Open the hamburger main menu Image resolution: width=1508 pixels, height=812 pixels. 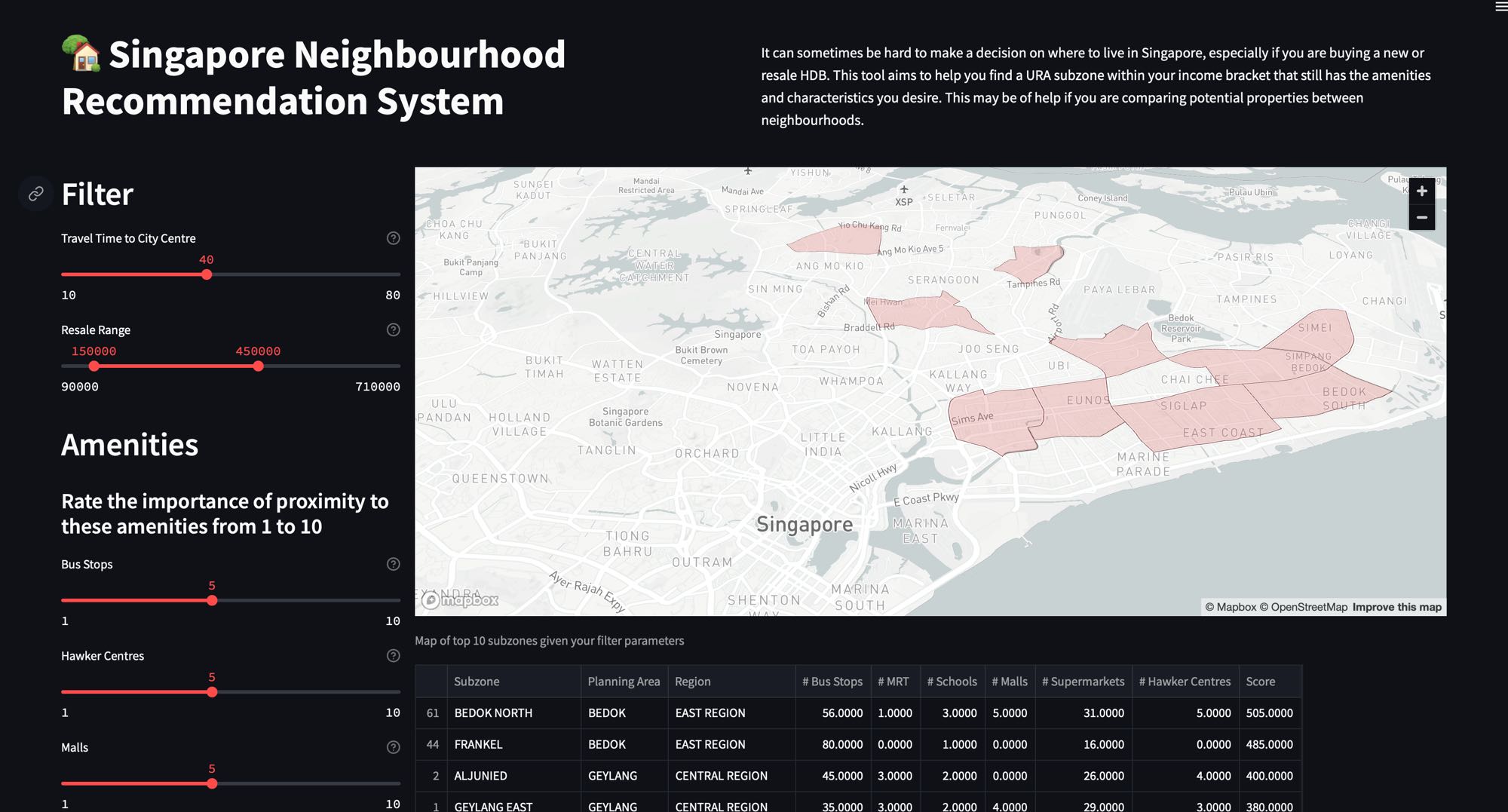tap(1500, 7)
